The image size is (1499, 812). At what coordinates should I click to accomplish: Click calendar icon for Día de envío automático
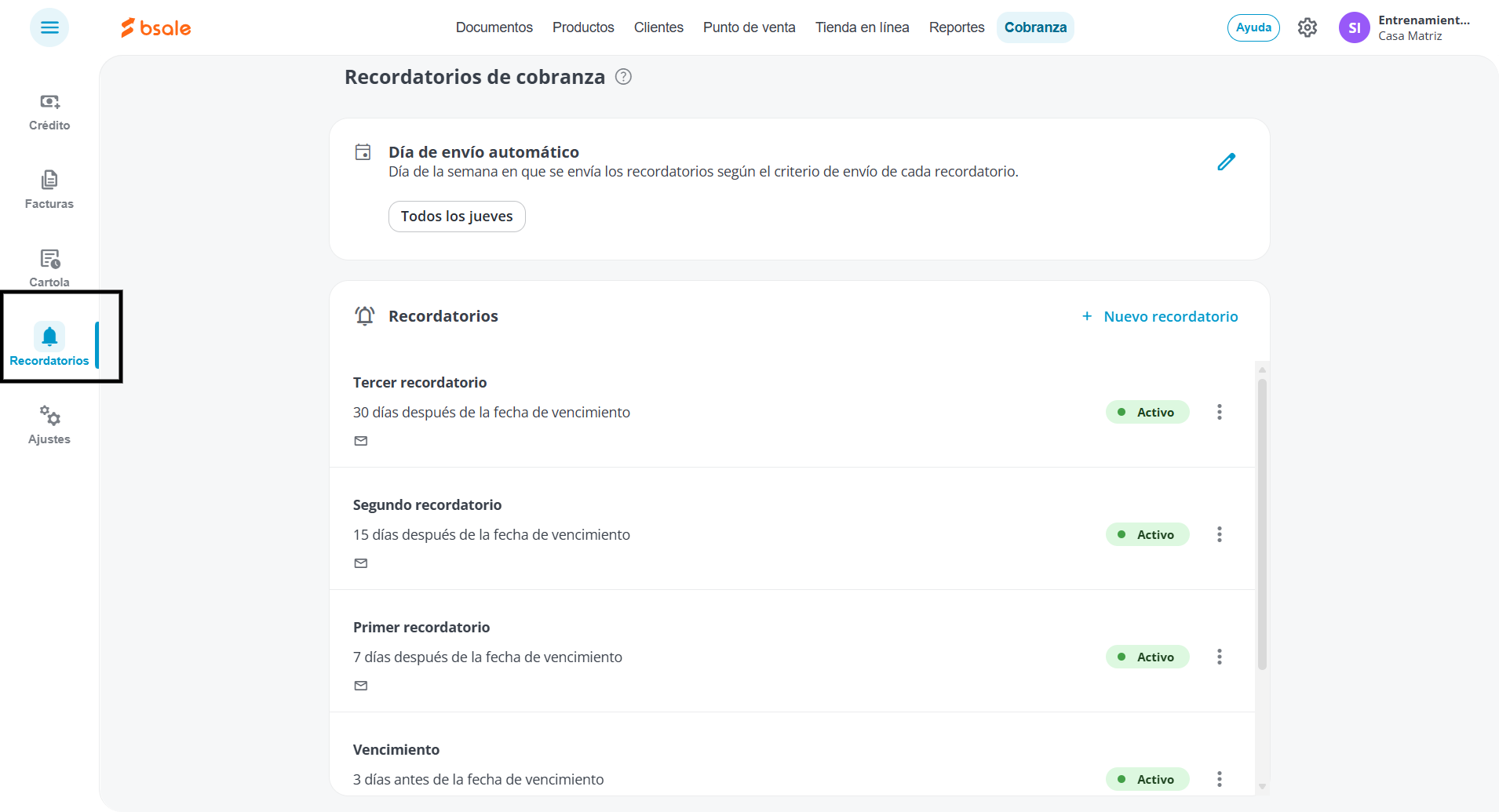coord(363,152)
